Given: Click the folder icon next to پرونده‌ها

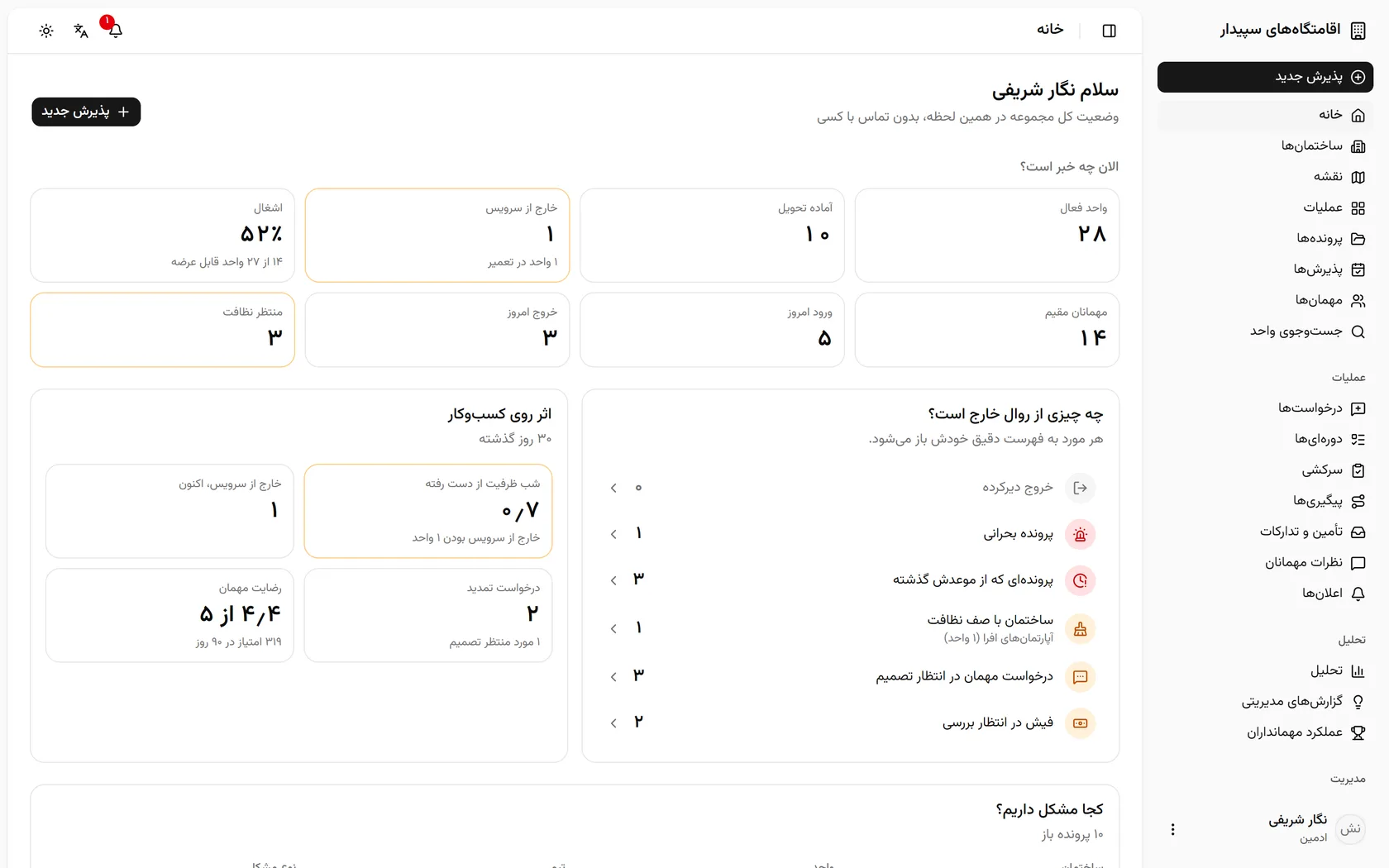Looking at the screenshot, I should tap(1358, 239).
